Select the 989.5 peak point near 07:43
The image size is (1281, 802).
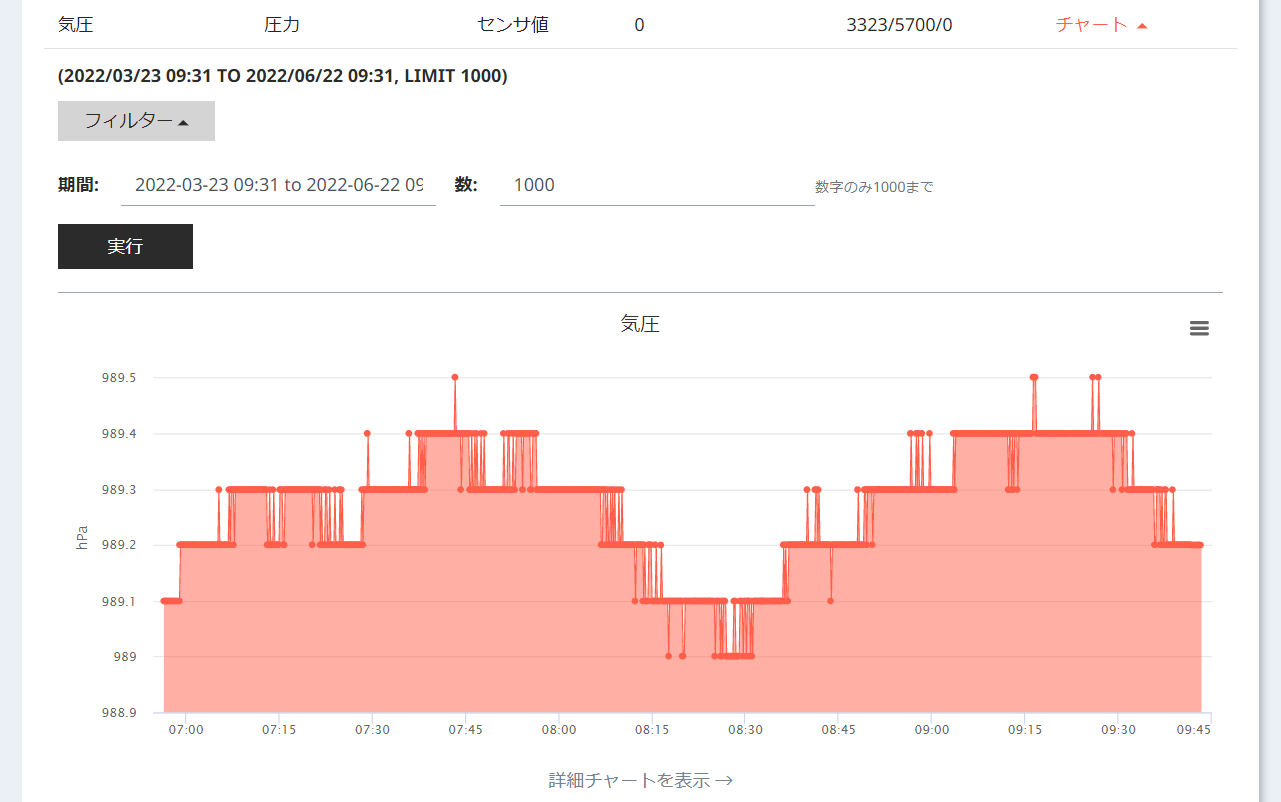tap(455, 377)
